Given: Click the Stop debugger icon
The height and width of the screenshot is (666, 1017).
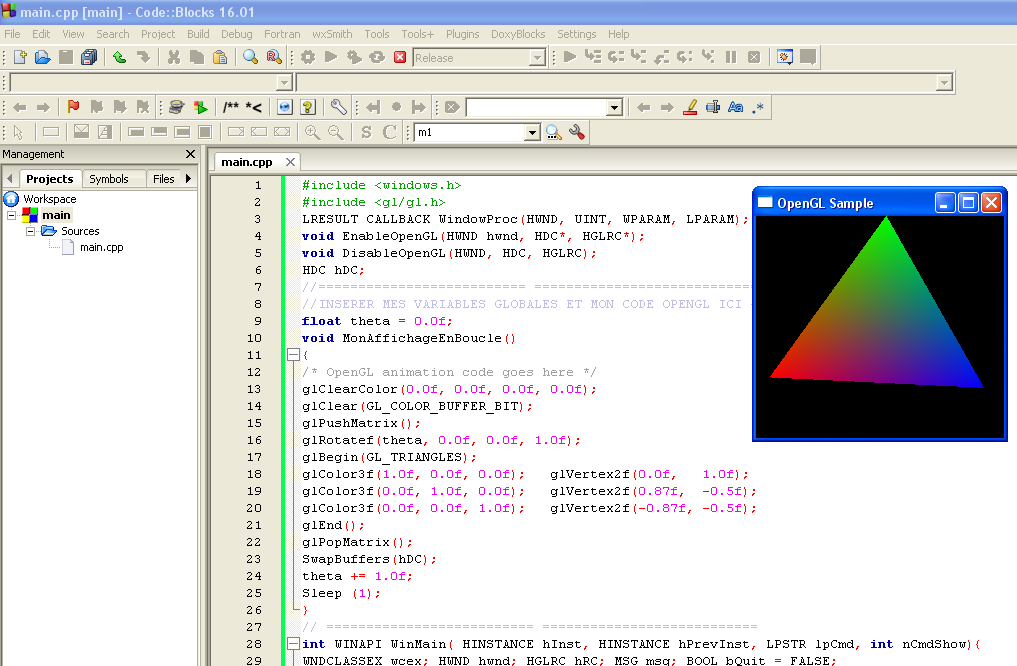Looking at the screenshot, I should (754, 57).
